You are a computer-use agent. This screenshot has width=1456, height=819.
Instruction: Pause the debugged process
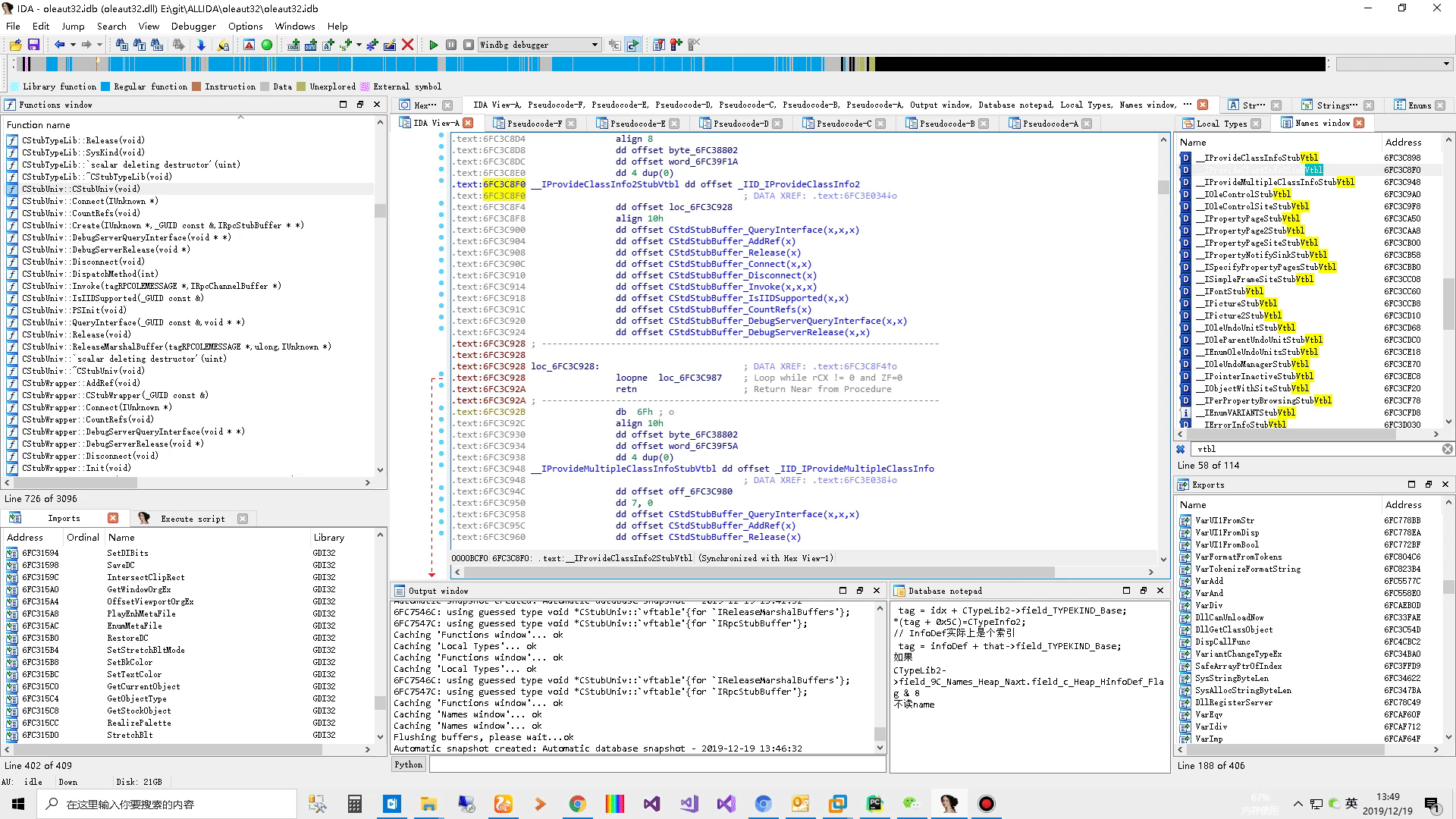[451, 45]
